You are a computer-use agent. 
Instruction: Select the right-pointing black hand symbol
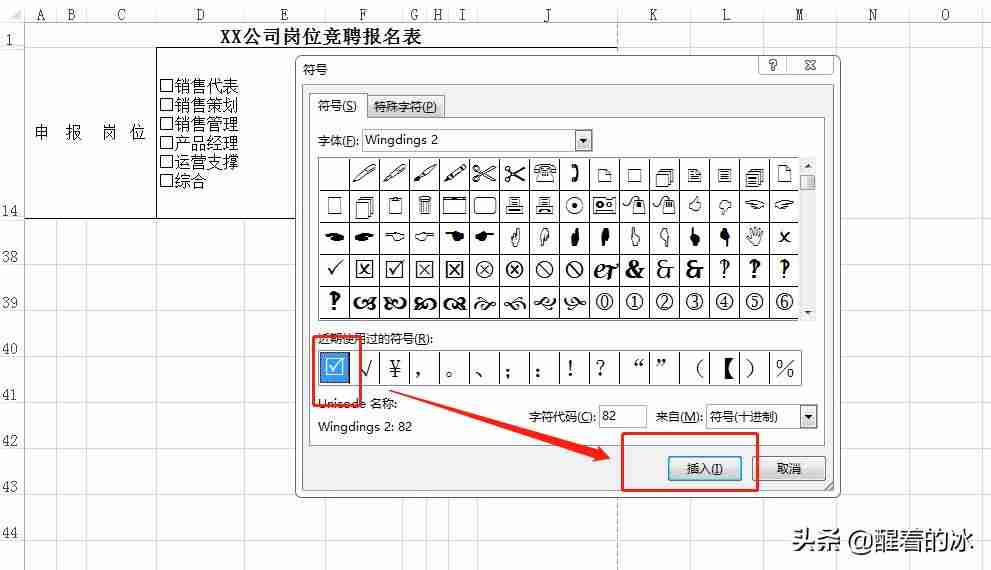pyautogui.click(x=364, y=237)
